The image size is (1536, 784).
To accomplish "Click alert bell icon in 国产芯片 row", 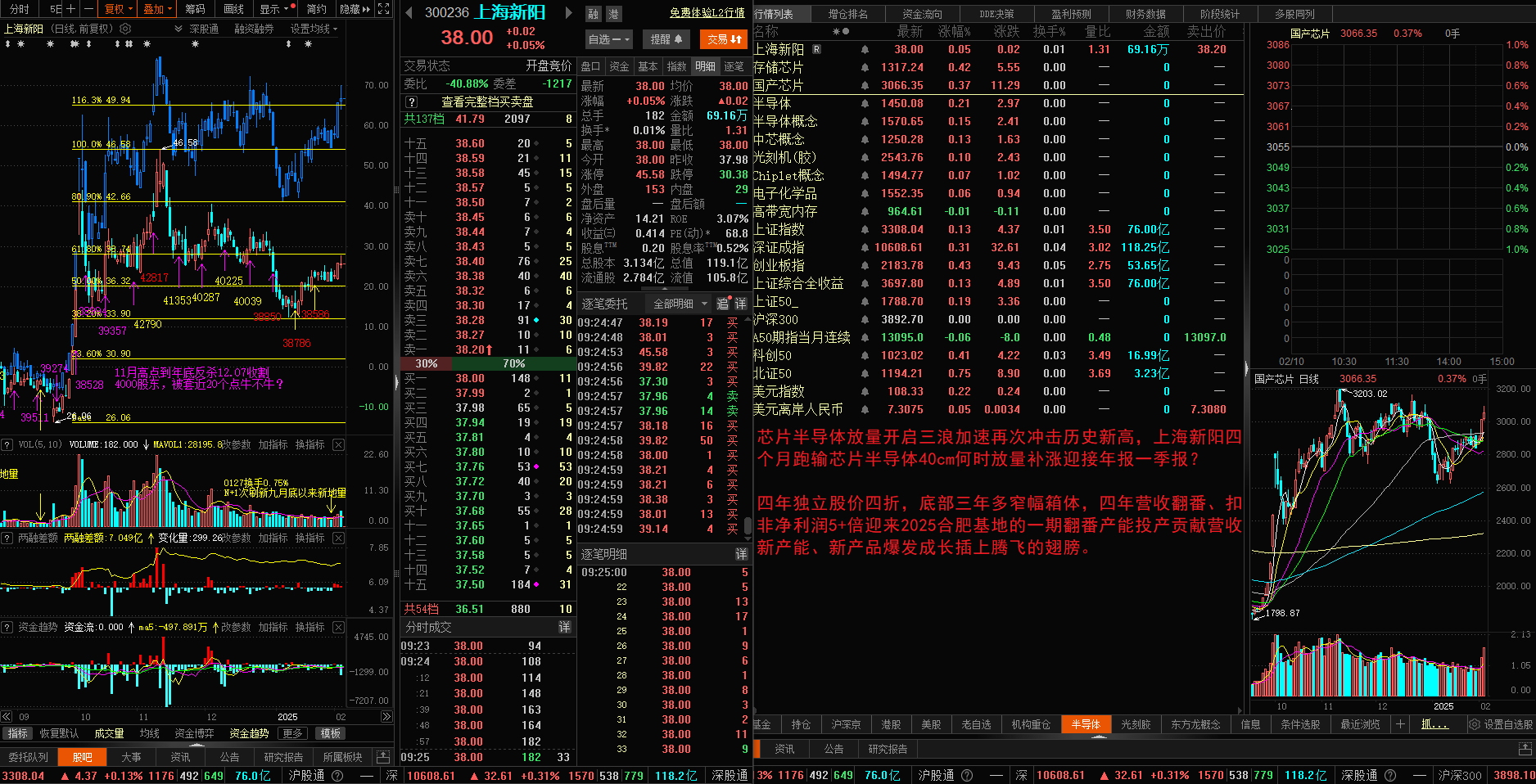I will pyautogui.click(x=865, y=85).
